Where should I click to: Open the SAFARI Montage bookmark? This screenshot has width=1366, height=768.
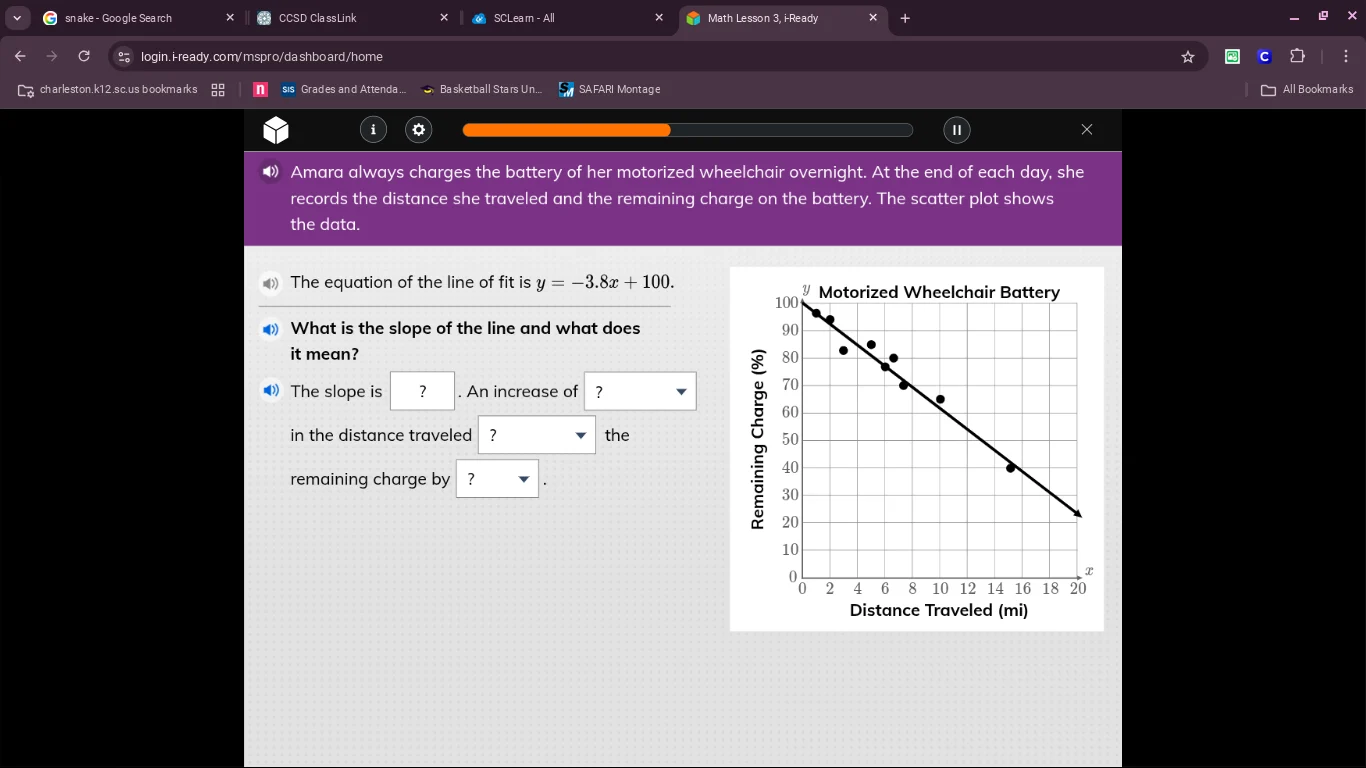(609, 89)
